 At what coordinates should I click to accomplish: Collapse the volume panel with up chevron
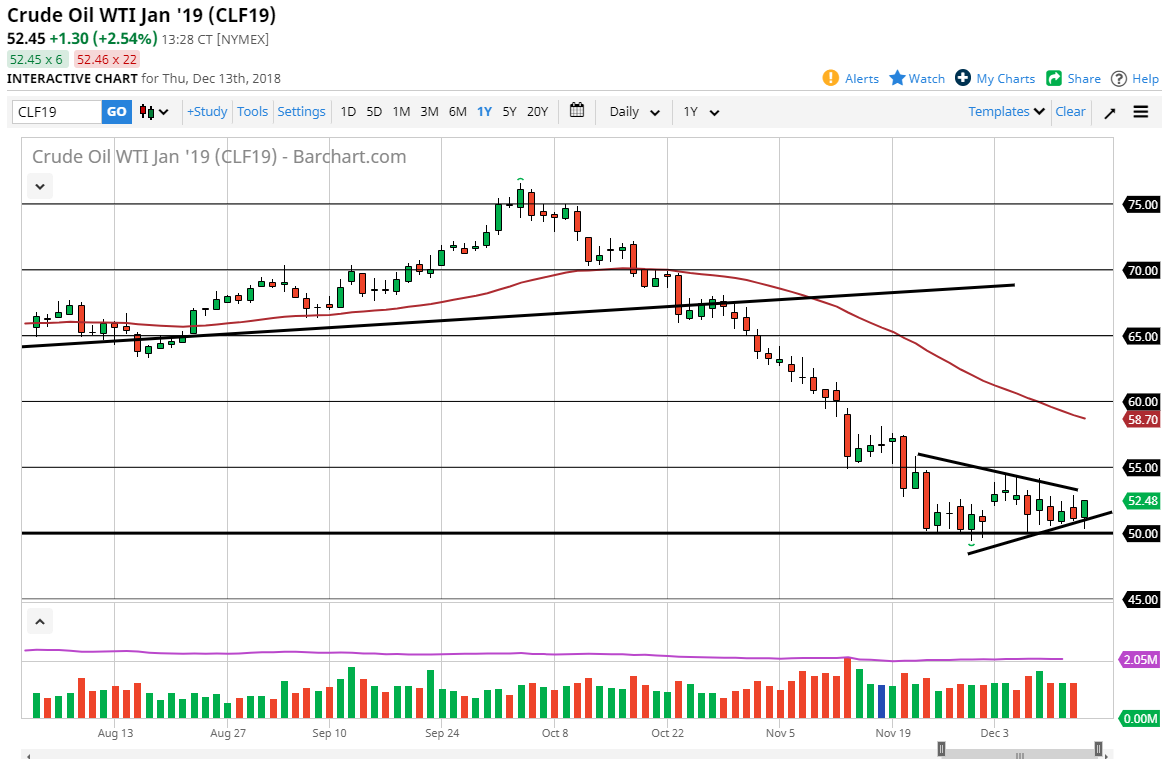(39, 620)
